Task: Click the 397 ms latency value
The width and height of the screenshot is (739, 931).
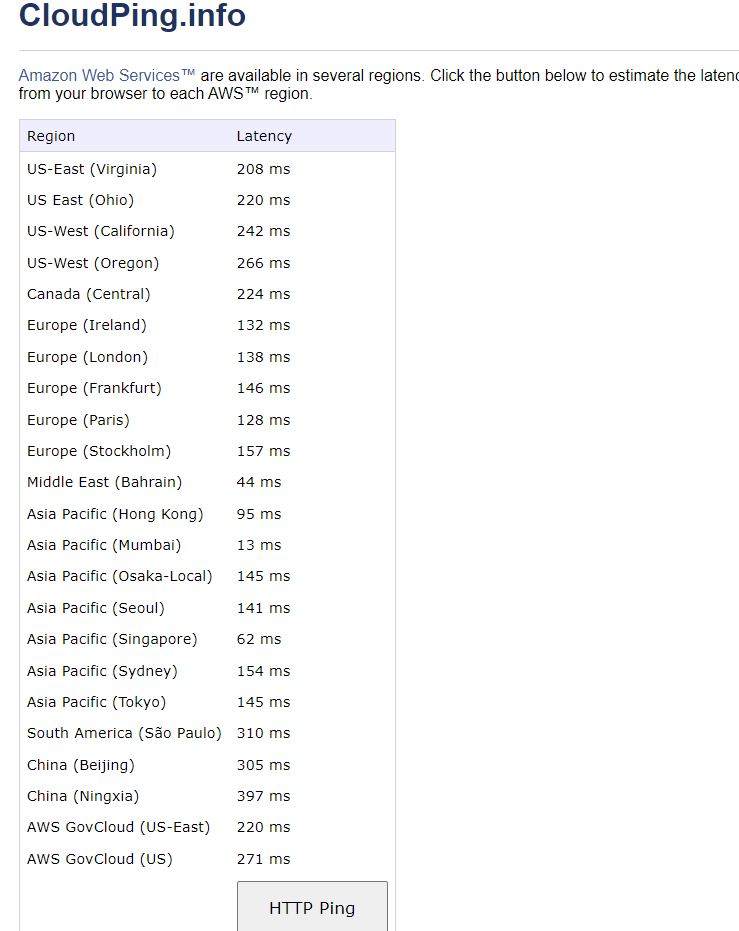Action: (x=263, y=796)
